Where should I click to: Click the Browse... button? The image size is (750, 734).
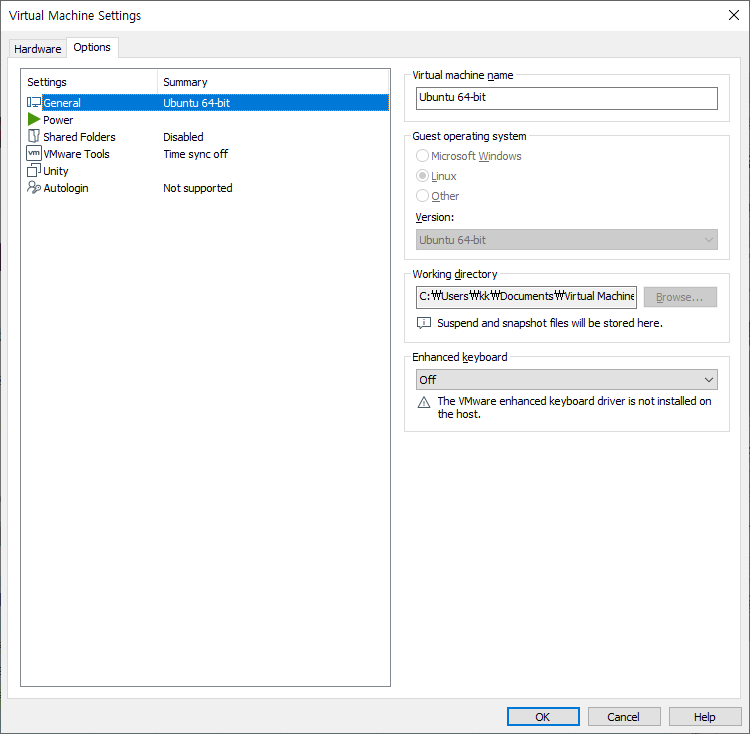tap(680, 297)
